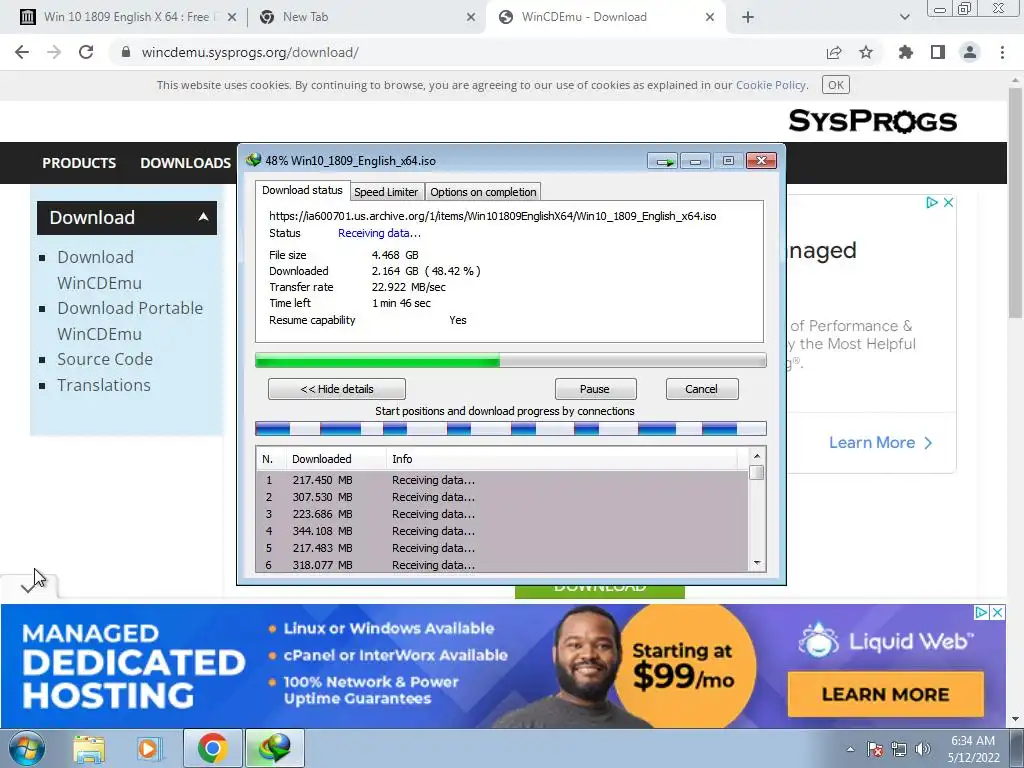1024x768 pixels.
Task: Open the Chrome profile avatar
Action: (x=970, y=52)
